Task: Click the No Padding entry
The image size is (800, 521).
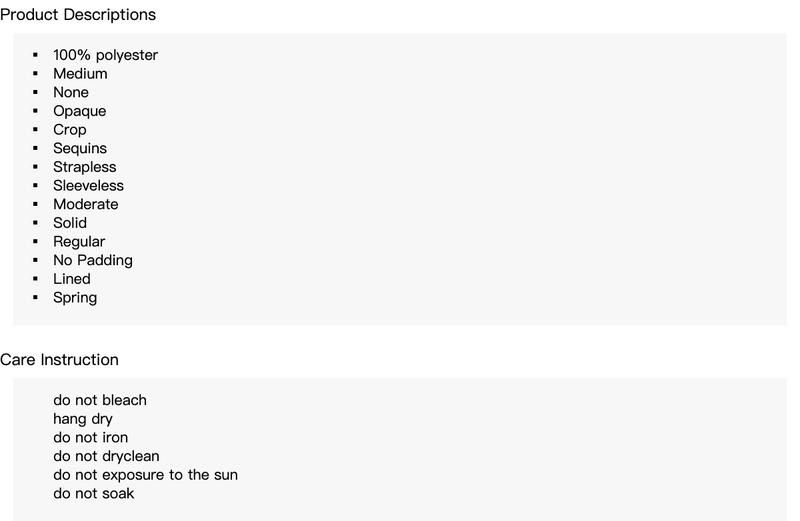Action: coord(93,260)
